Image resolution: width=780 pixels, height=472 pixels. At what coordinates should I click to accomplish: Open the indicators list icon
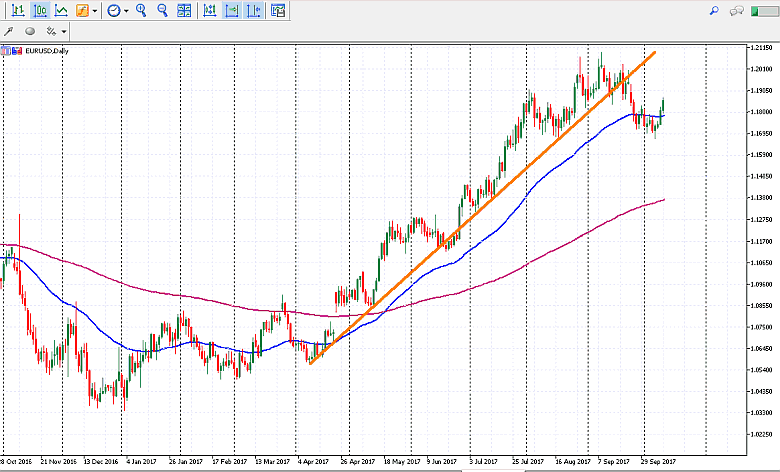83,11
